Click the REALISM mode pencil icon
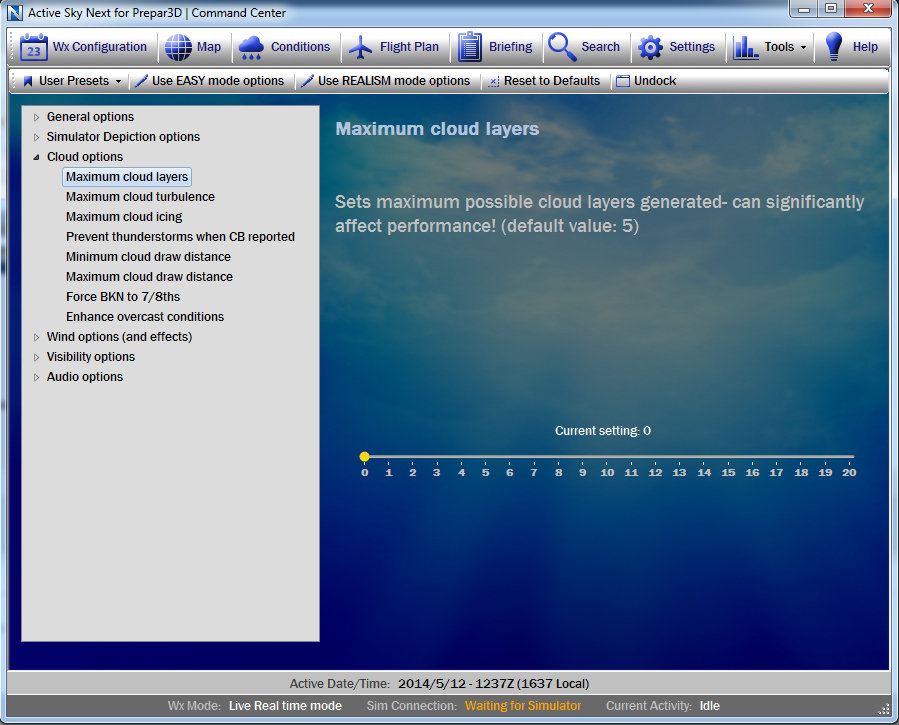The width and height of the screenshot is (899, 725). pos(307,81)
